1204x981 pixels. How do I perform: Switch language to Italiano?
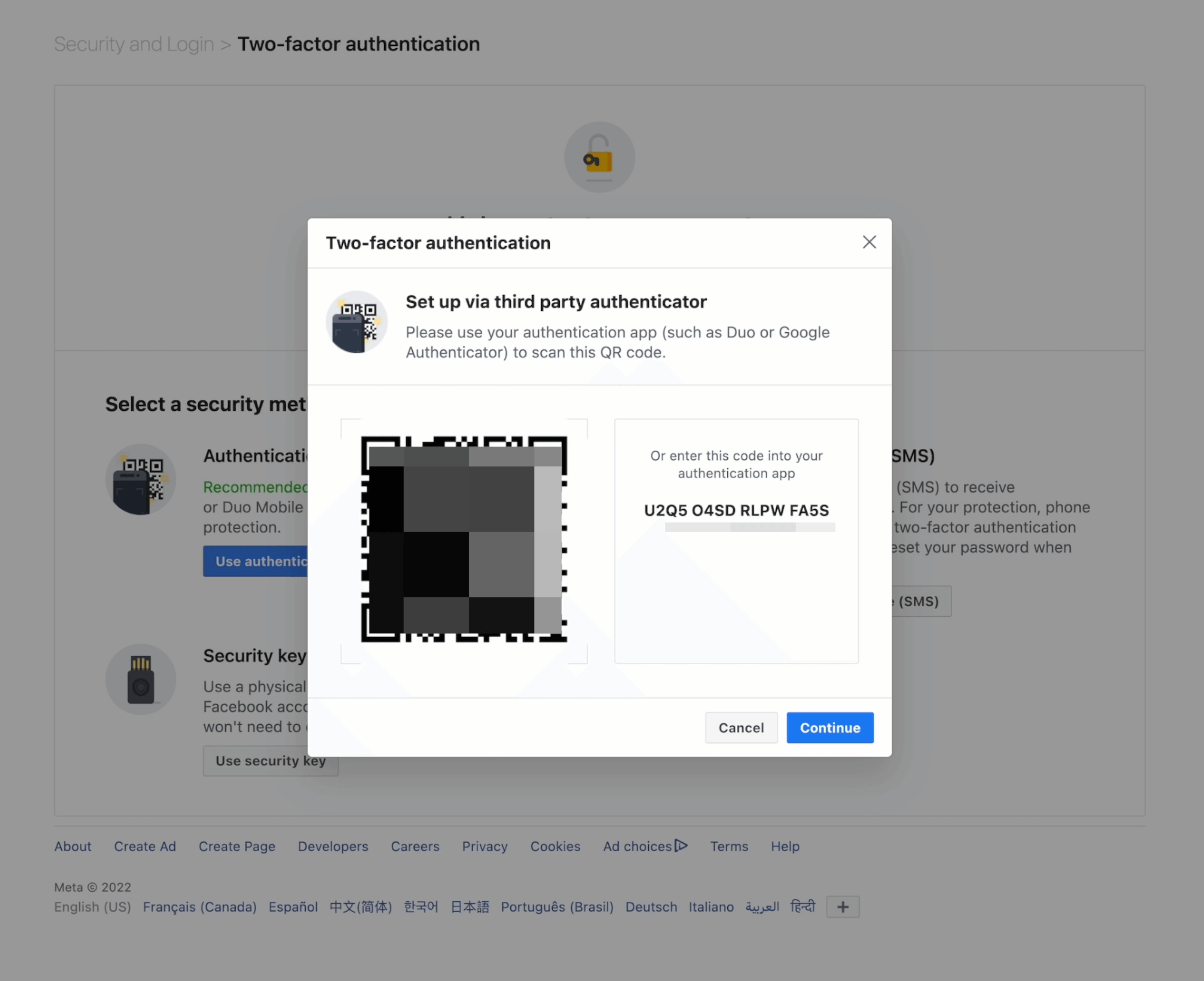click(711, 907)
